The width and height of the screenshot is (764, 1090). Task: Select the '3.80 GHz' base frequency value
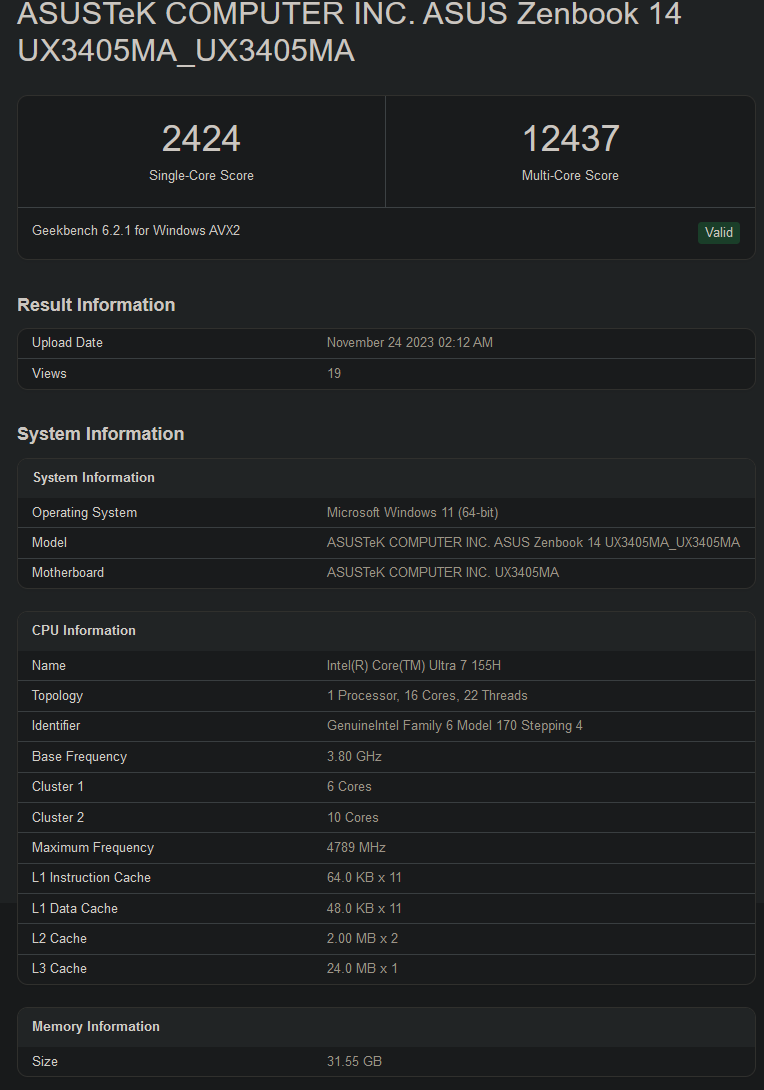354,756
